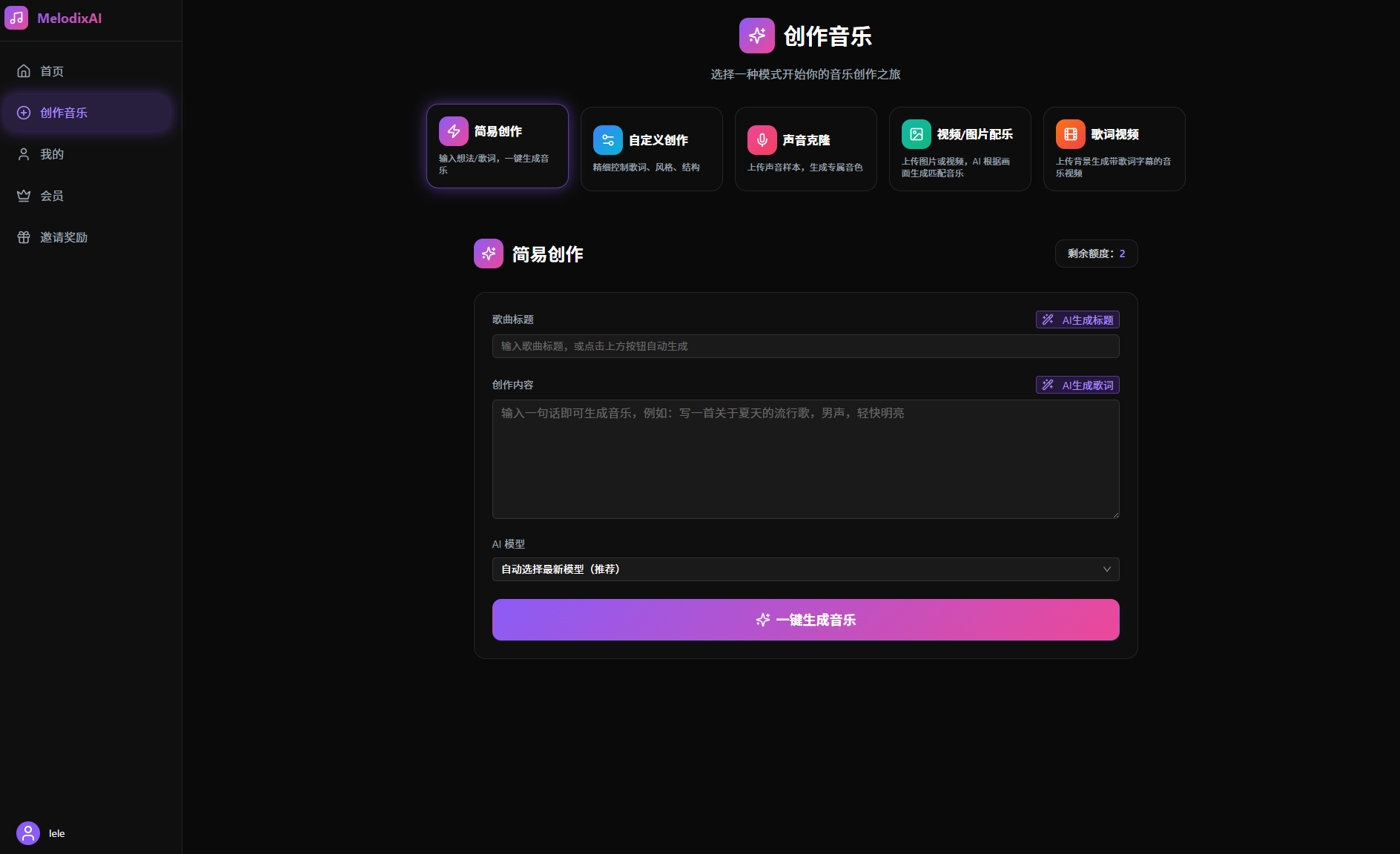Click the crown icon beside 会员
This screenshot has width=1400, height=854.
point(24,196)
